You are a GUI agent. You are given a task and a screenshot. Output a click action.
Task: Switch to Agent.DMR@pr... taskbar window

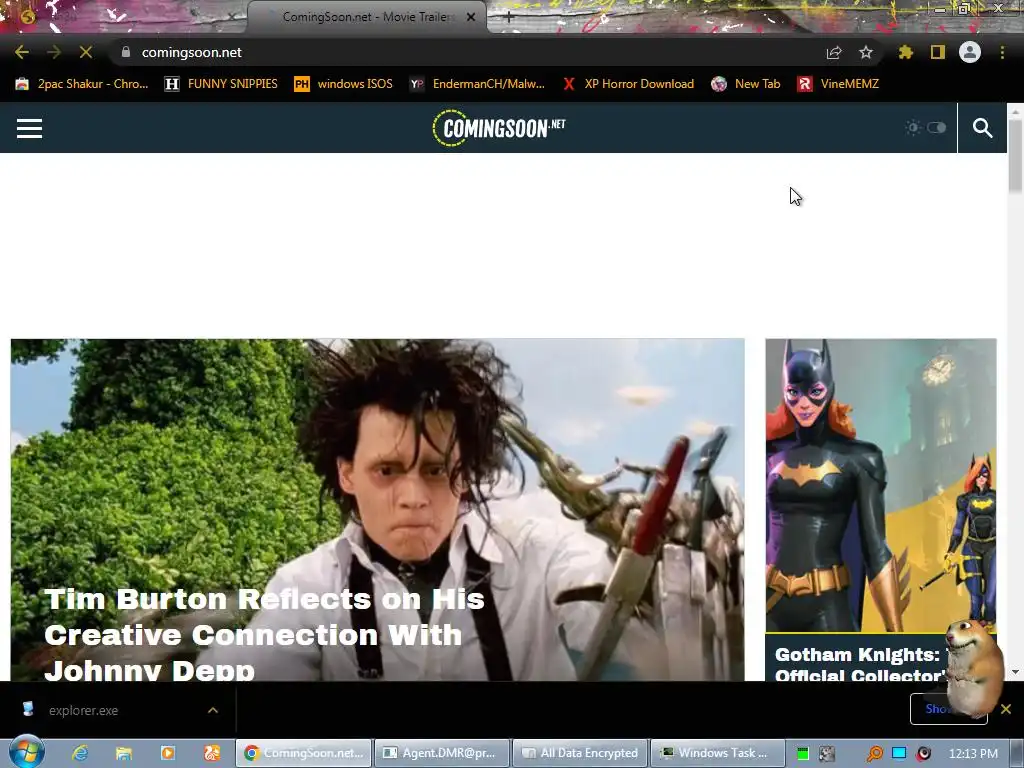[442, 753]
